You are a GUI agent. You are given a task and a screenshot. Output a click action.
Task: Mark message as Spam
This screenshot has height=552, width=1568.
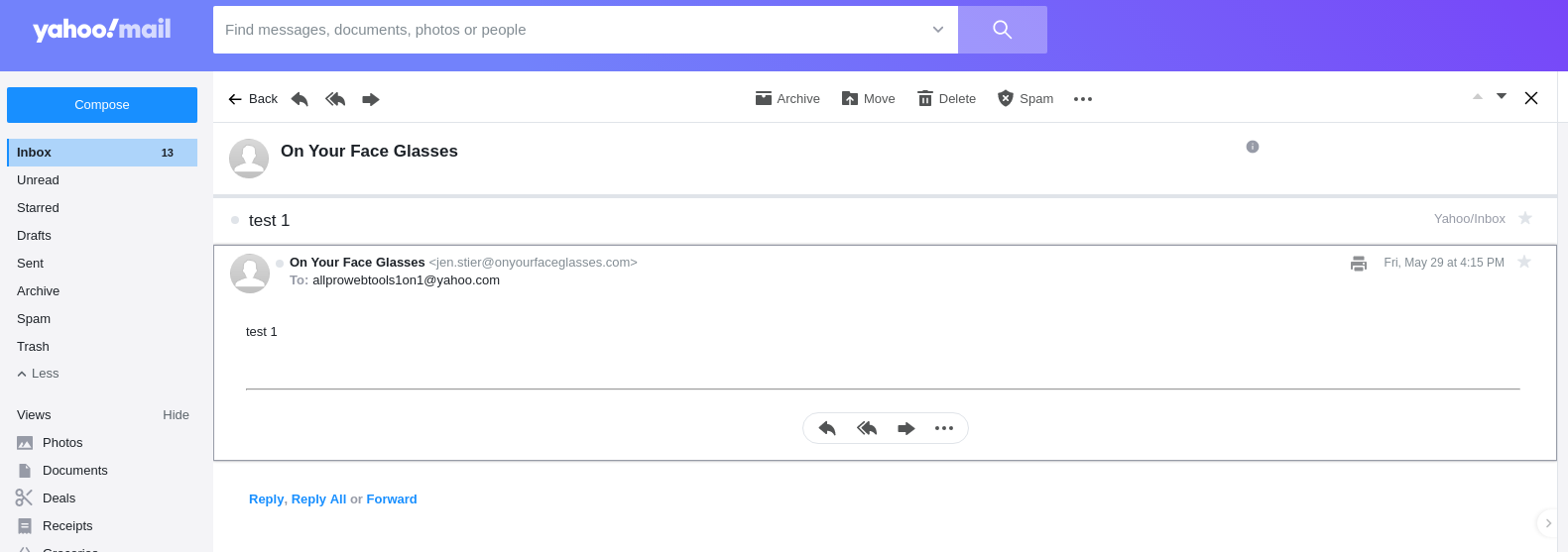click(1025, 99)
